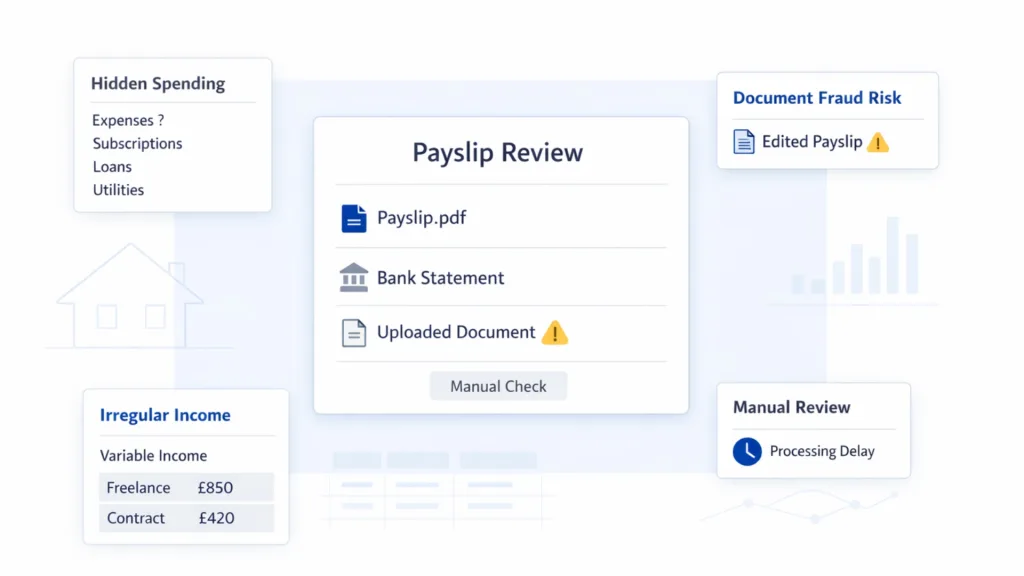
Task: Click the Bank Statement building icon
Action: (354, 278)
